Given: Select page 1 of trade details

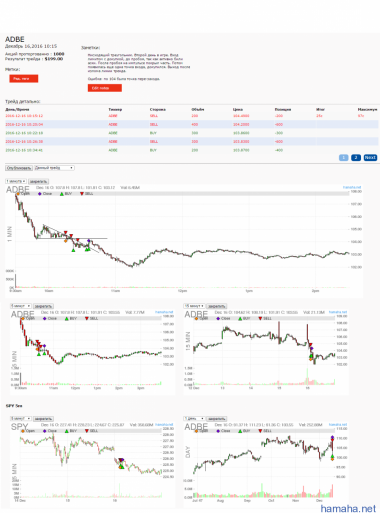Looking at the screenshot, I should 343,158.
